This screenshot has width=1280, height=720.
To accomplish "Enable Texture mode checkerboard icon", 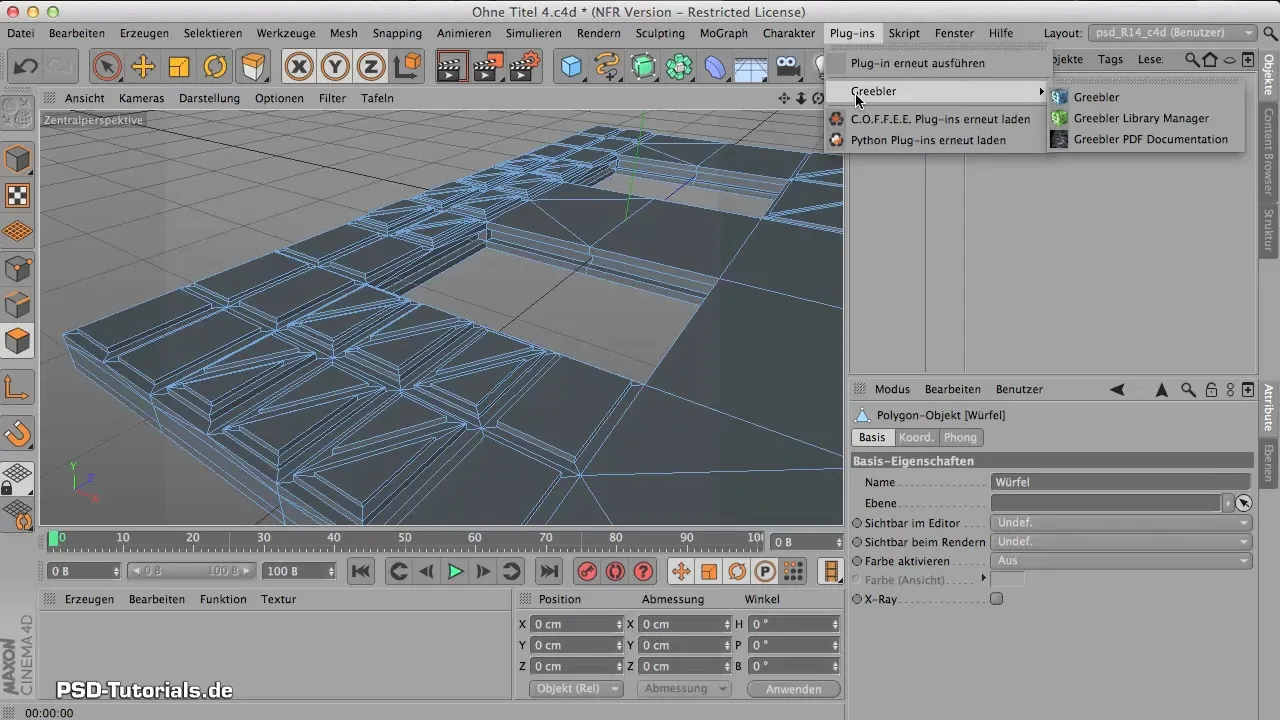I will tap(18, 196).
